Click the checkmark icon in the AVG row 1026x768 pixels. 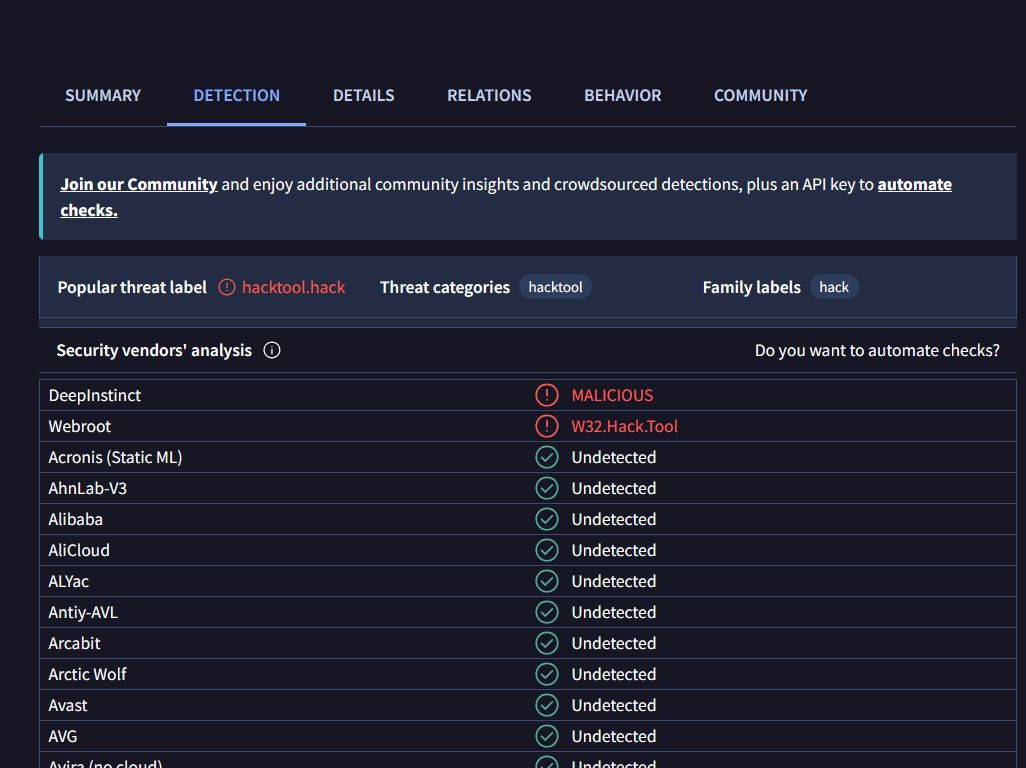click(x=546, y=736)
